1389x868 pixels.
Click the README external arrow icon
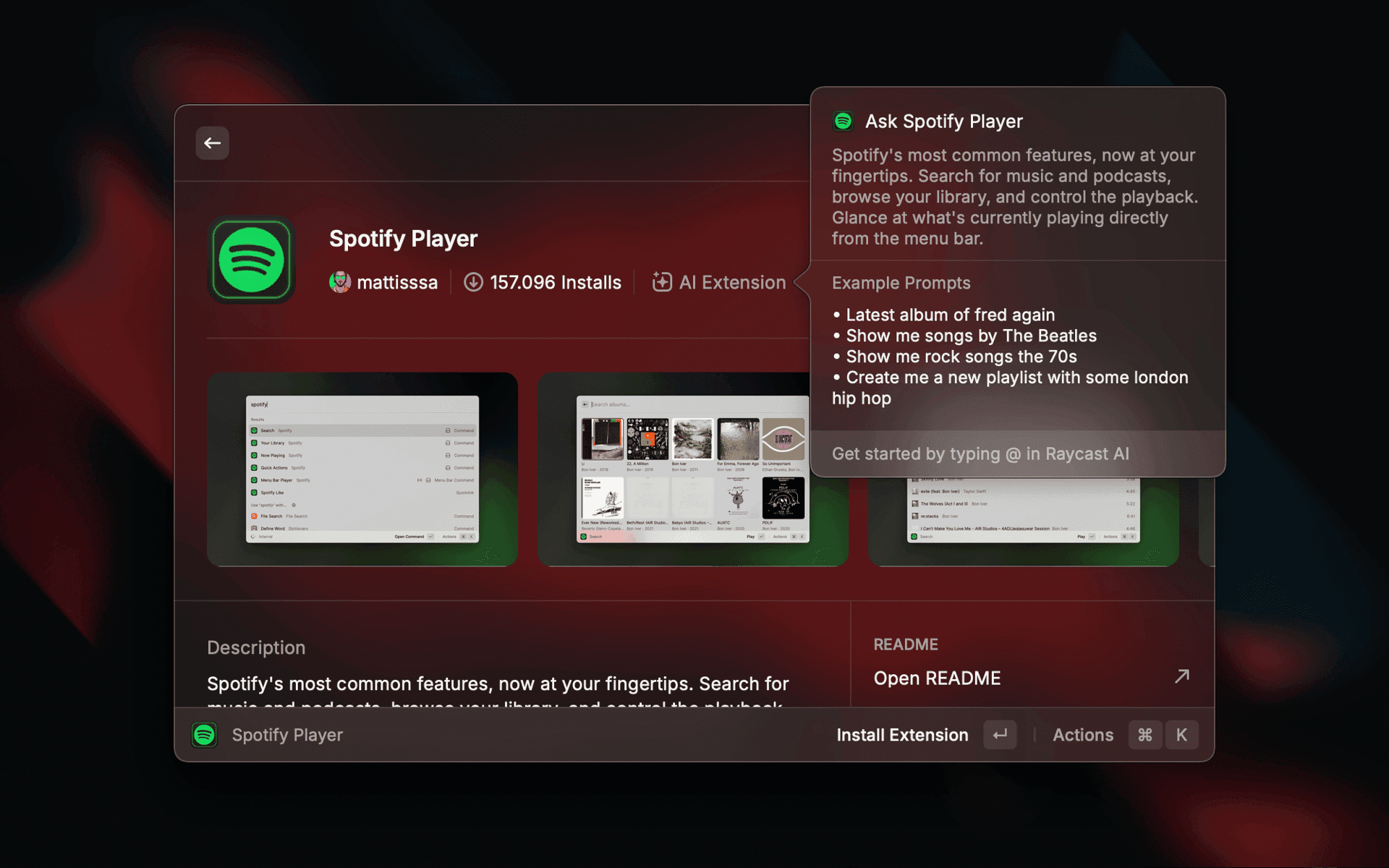click(x=1181, y=676)
